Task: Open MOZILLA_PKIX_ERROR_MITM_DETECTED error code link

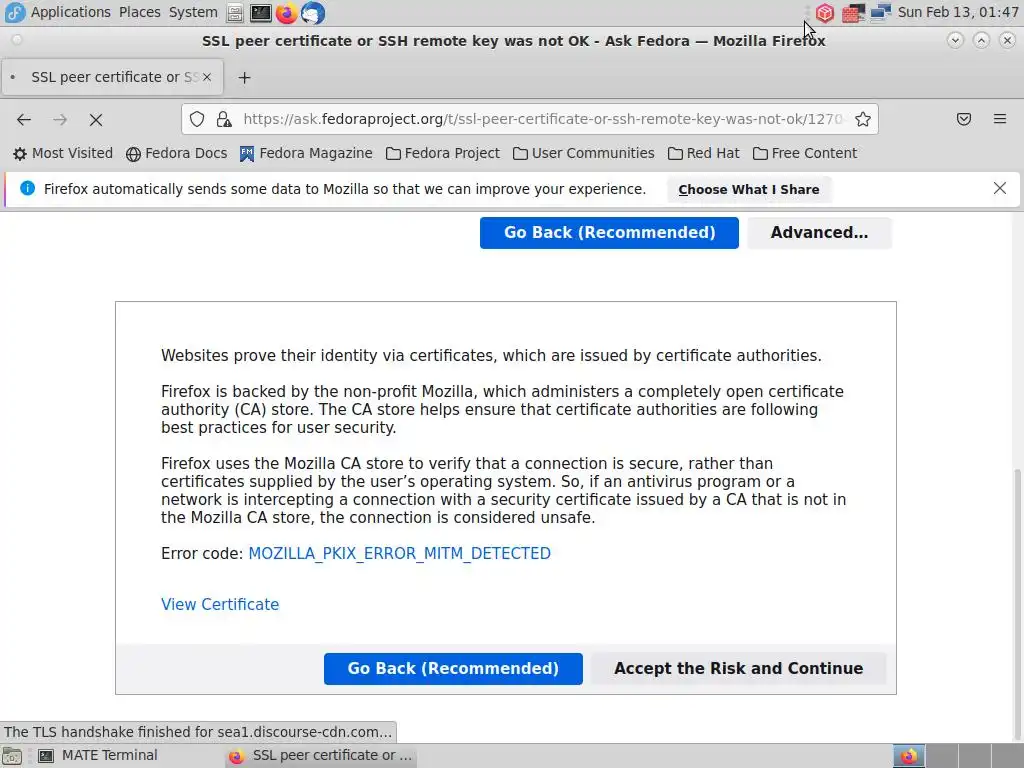Action: (x=400, y=554)
